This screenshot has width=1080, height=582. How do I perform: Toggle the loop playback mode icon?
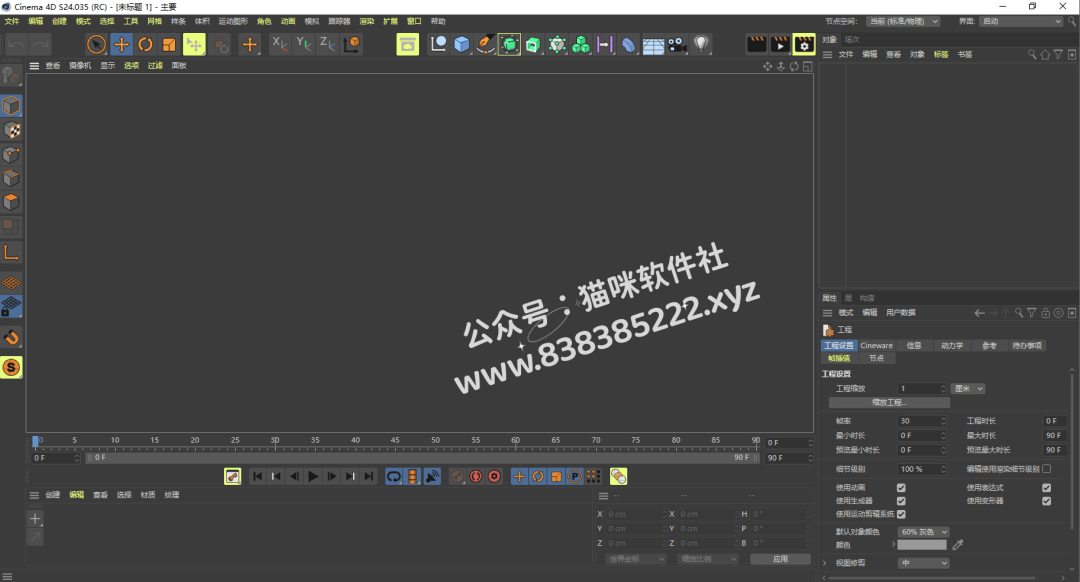[x=393, y=477]
